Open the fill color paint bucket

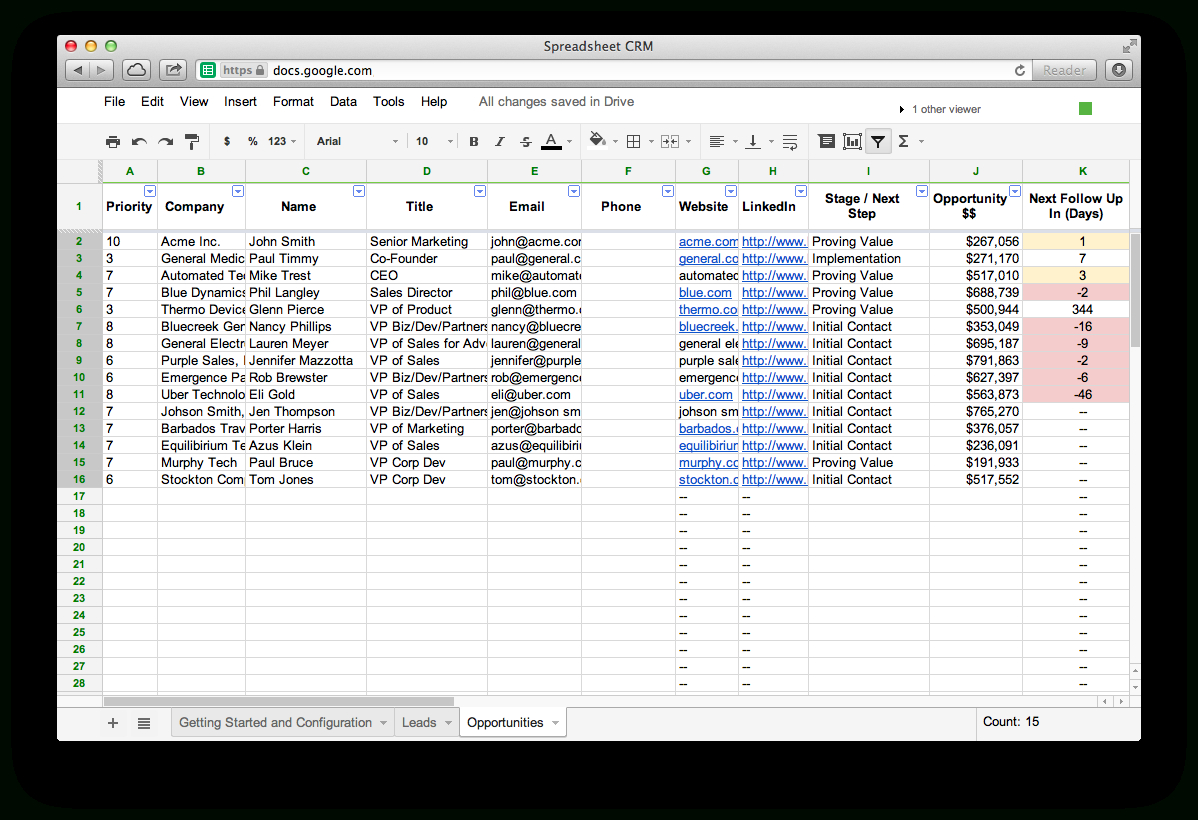(598, 141)
